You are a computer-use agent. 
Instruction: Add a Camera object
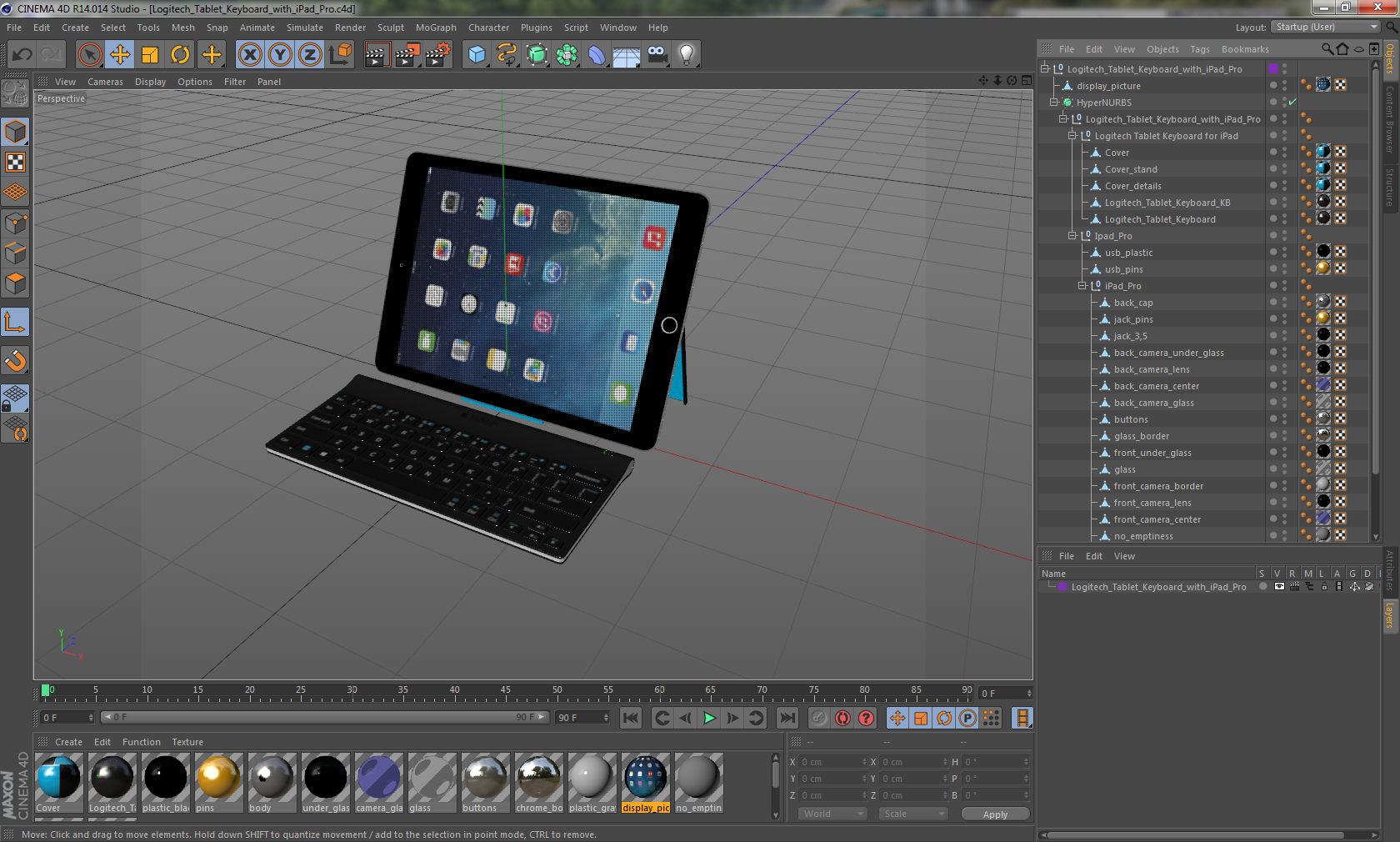(x=657, y=55)
